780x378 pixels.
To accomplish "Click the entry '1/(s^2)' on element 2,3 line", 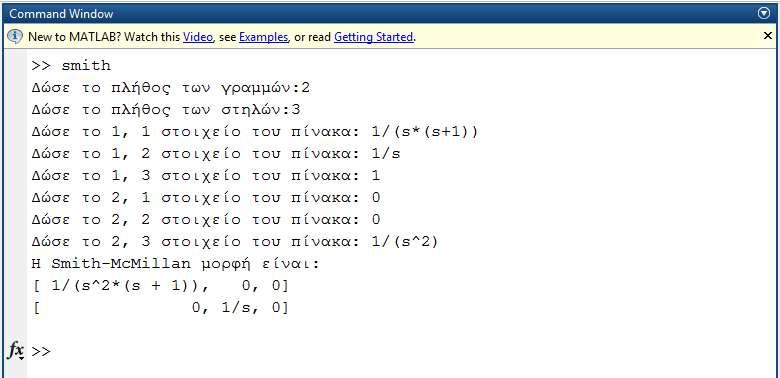I will pyautogui.click(x=404, y=242).
